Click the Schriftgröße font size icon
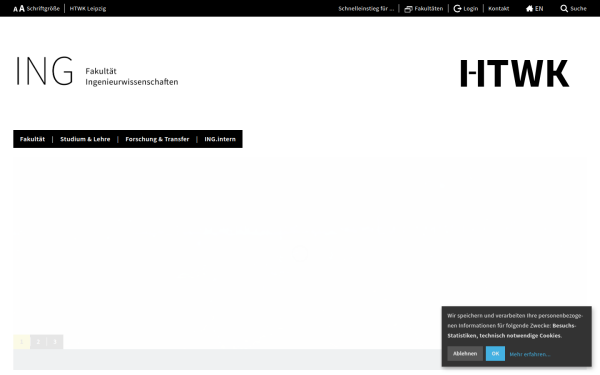The width and height of the screenshot is (600, 375). 19,8
